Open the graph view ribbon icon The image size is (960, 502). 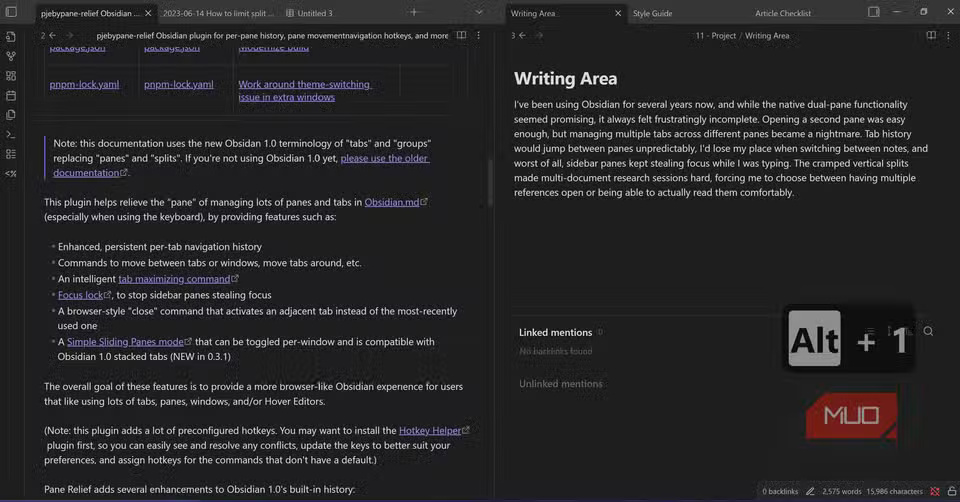click(11, 56)
